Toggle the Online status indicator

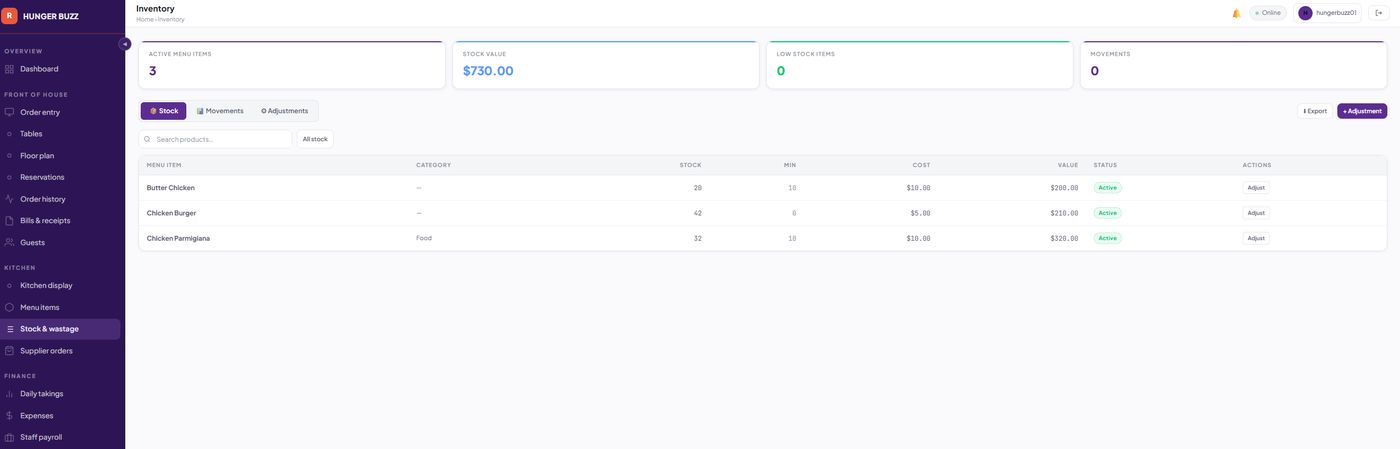pos(1268,13)
